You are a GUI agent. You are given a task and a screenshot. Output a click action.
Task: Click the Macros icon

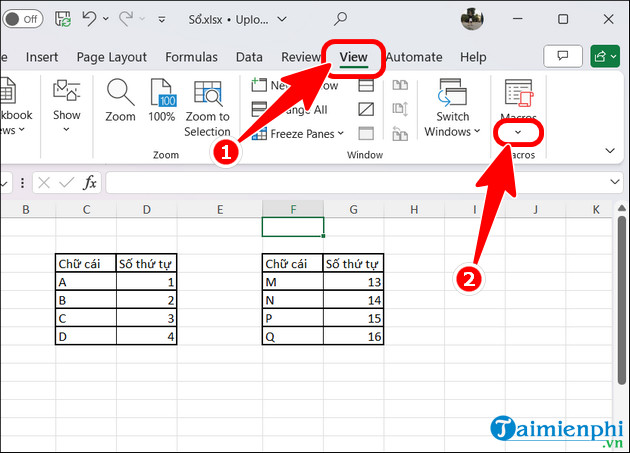(x=519, y=94)
